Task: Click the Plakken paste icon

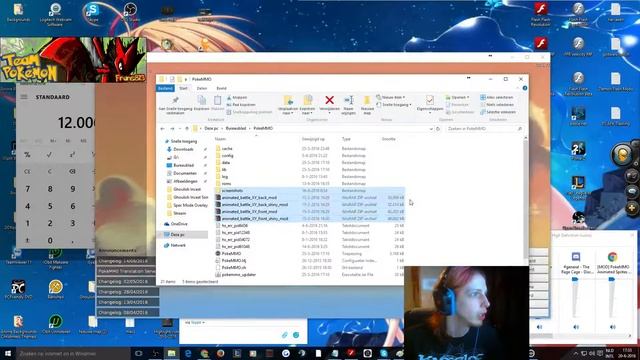Action: (218, 100)
